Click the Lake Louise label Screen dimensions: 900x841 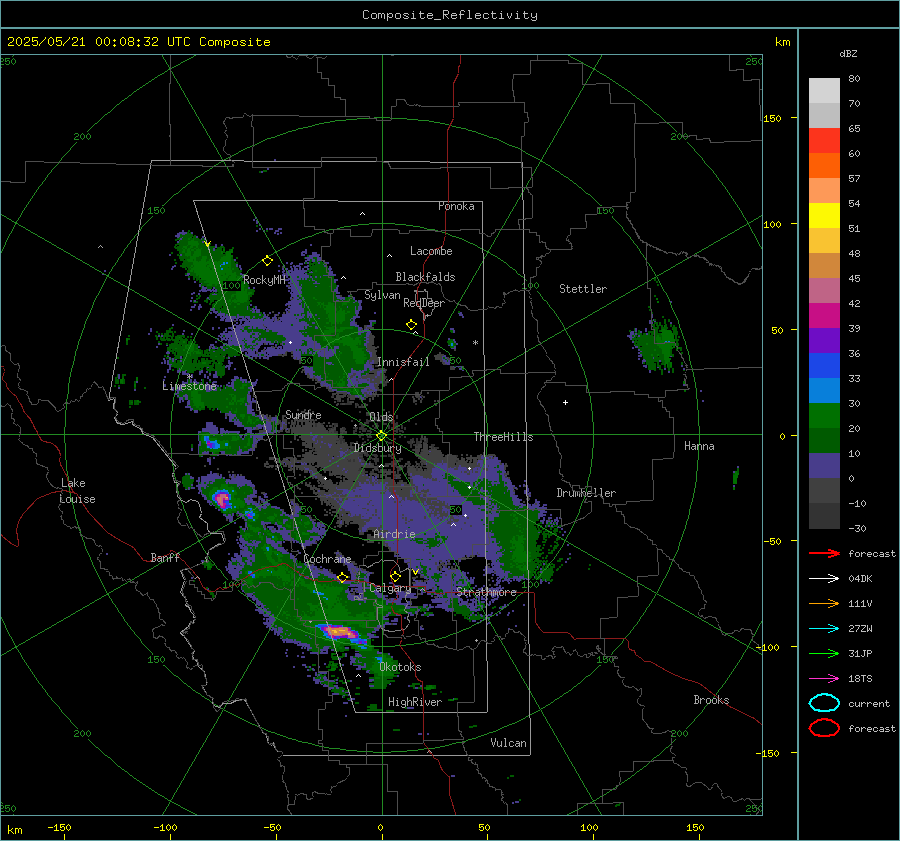click(x=77, y=491)
